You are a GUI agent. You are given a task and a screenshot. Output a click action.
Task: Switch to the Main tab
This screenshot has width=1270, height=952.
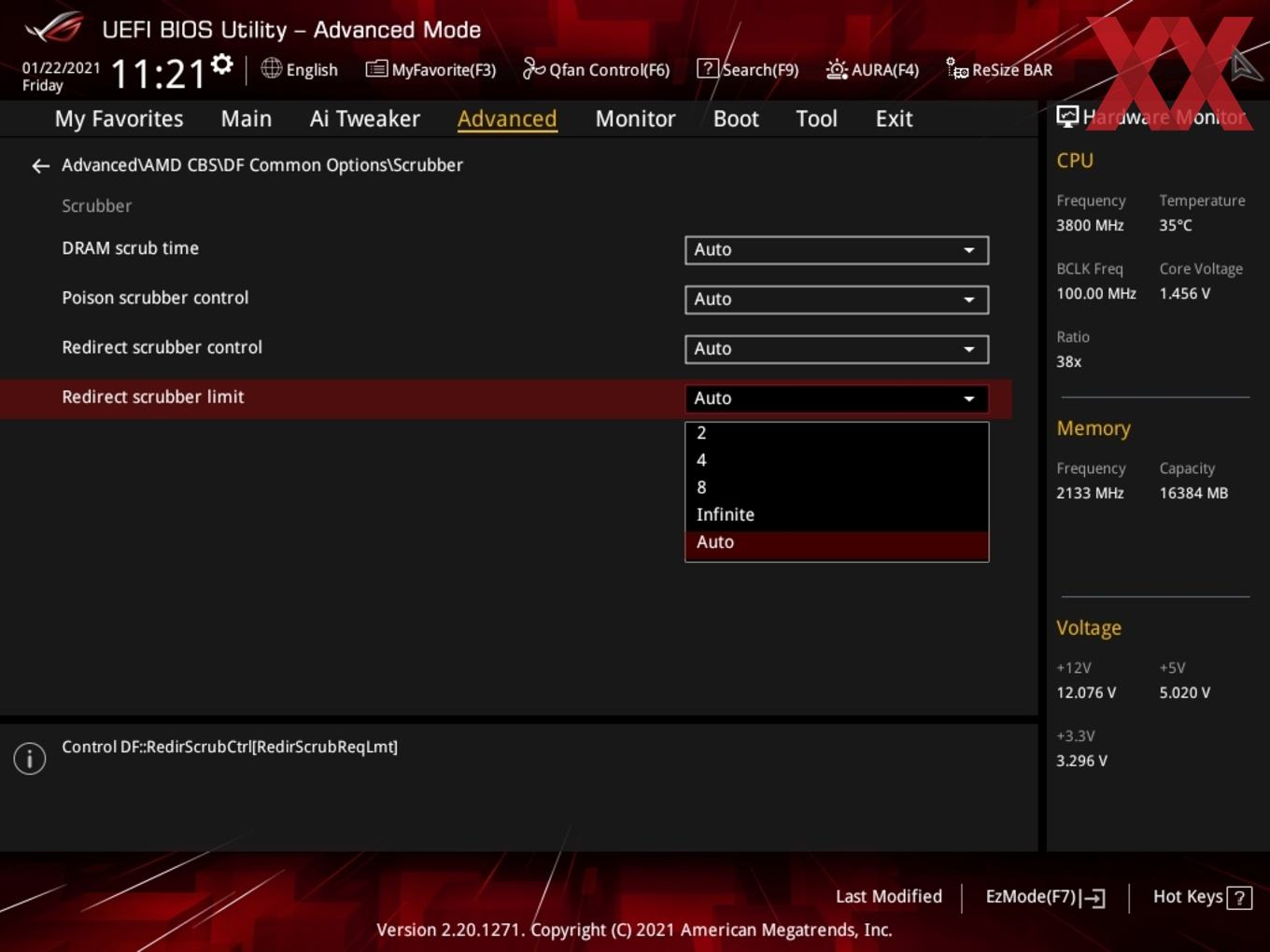click(x=247, y=119)
